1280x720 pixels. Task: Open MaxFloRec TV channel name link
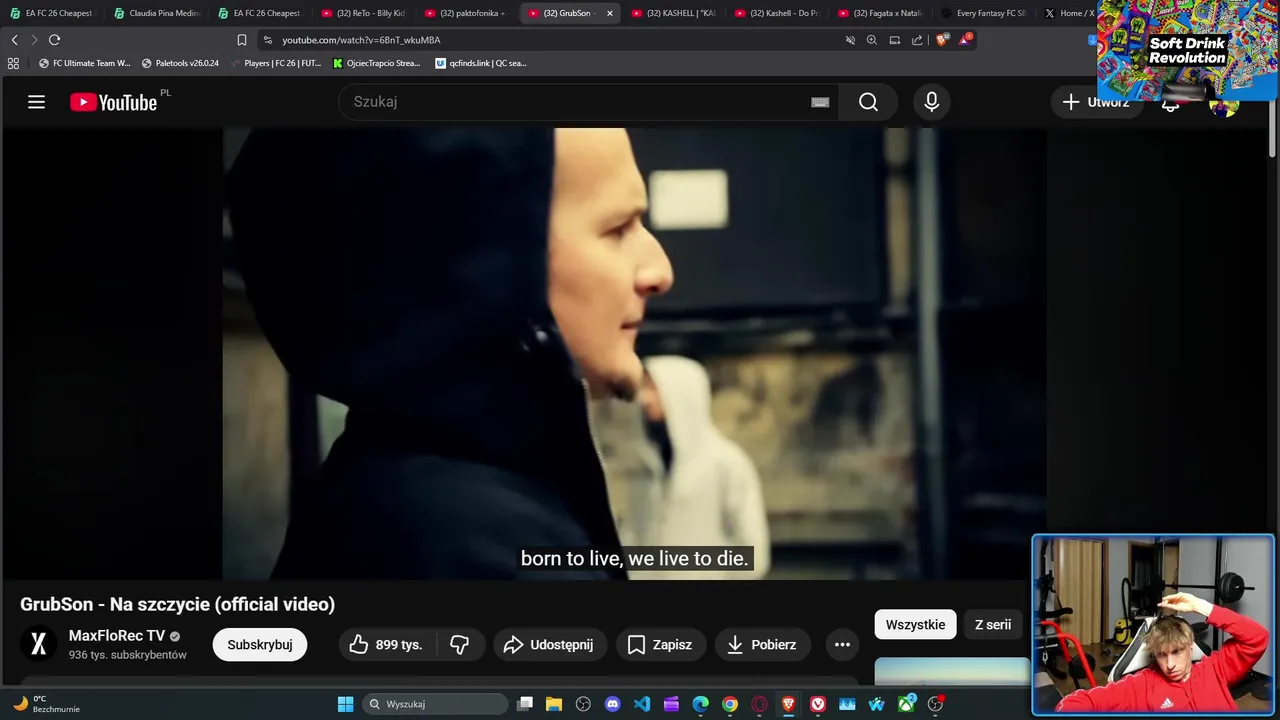coord(117,636)
